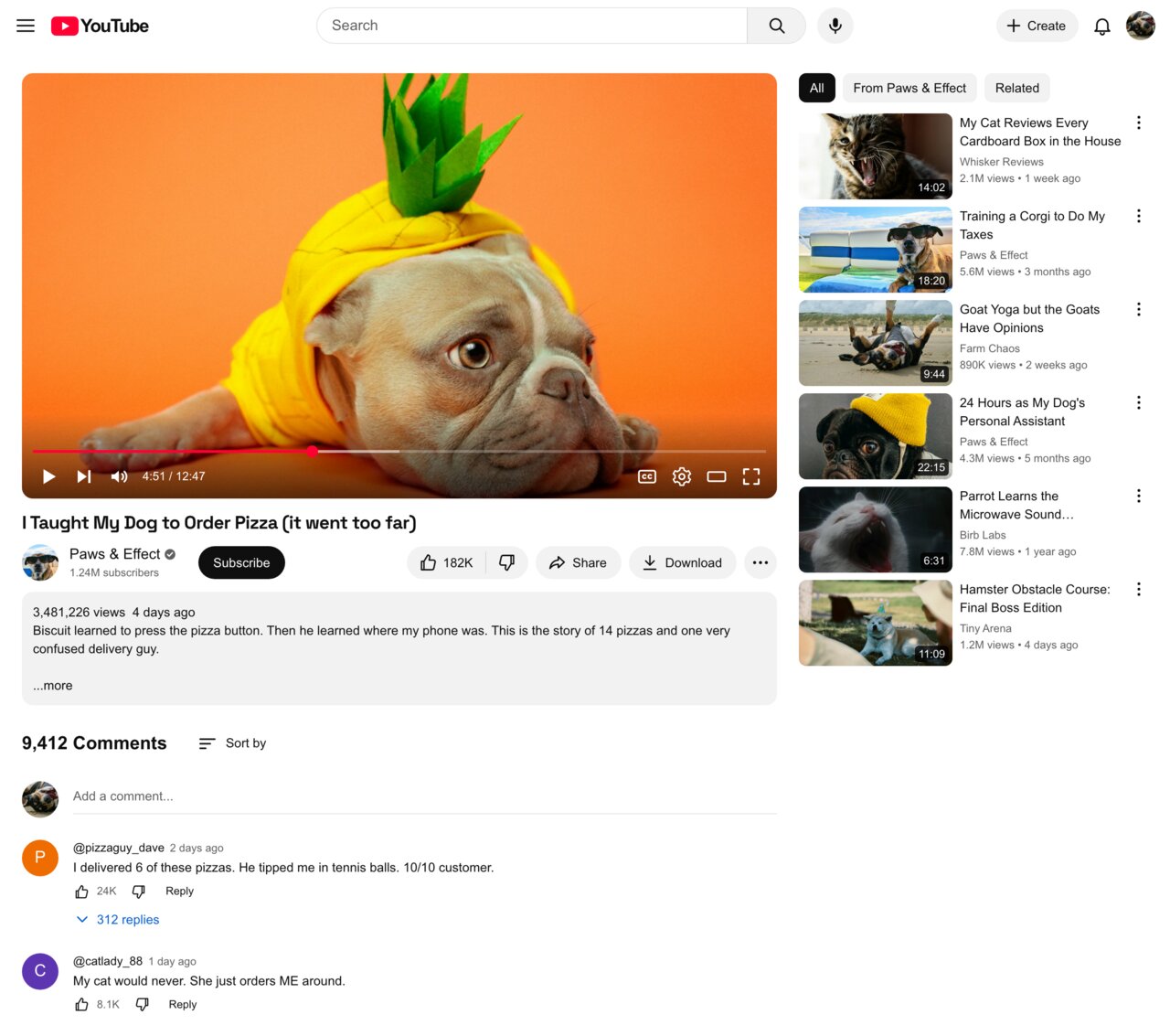Select From Paws & Effect chip

point(909,88)
